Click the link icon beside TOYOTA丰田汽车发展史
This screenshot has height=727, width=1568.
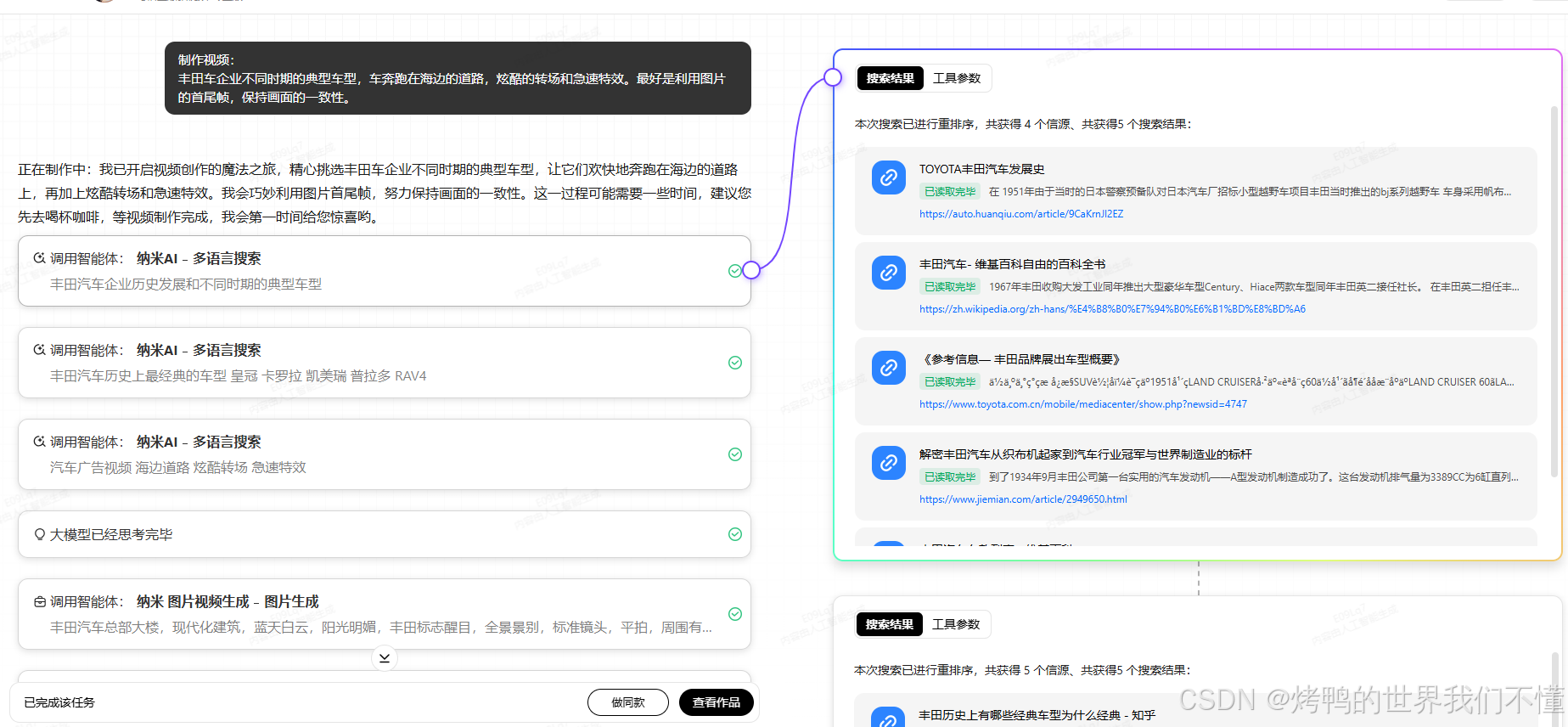pyautogui.click(x=888, y=178)
